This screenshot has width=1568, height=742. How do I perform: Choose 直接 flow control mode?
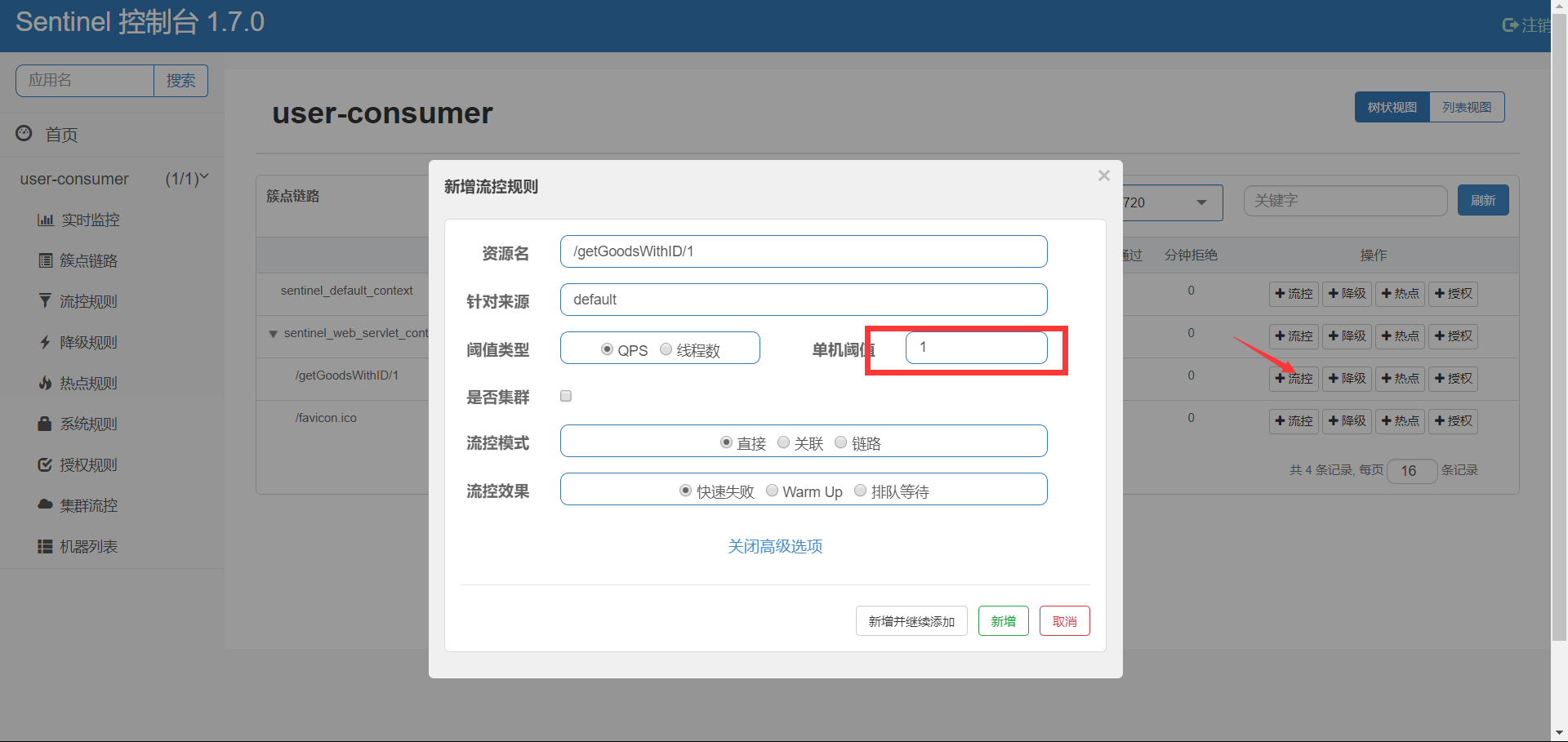click(x=726, y=442)
